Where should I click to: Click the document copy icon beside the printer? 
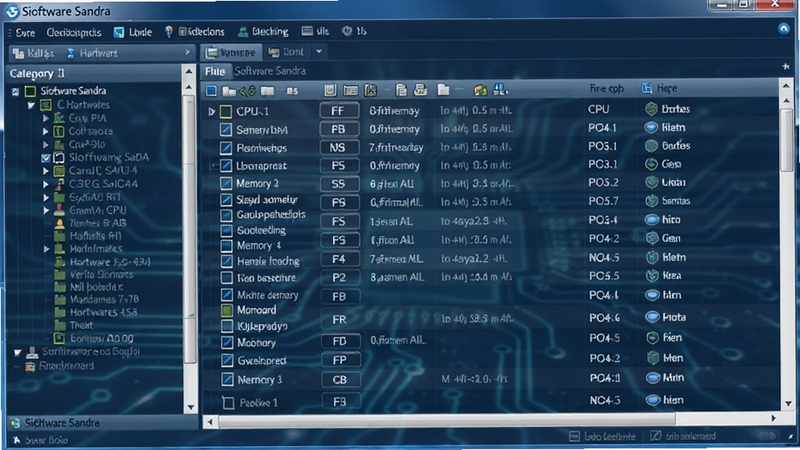pyautogui.click(x=402, y=90)
